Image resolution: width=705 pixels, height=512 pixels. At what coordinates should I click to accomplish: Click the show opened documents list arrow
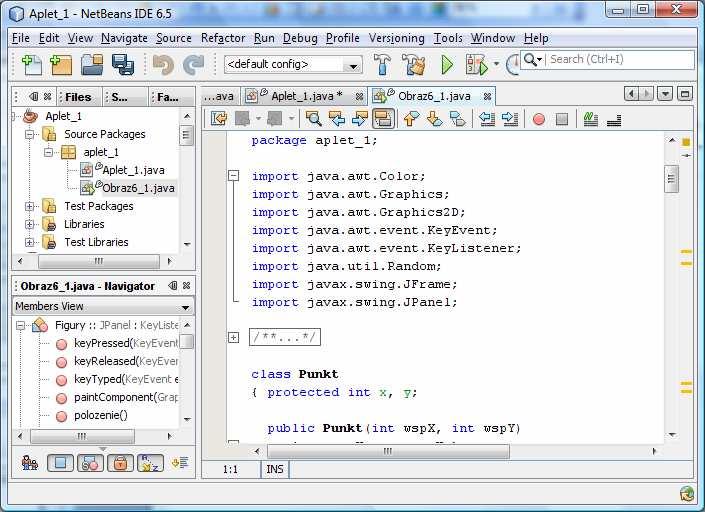(665, 94)
